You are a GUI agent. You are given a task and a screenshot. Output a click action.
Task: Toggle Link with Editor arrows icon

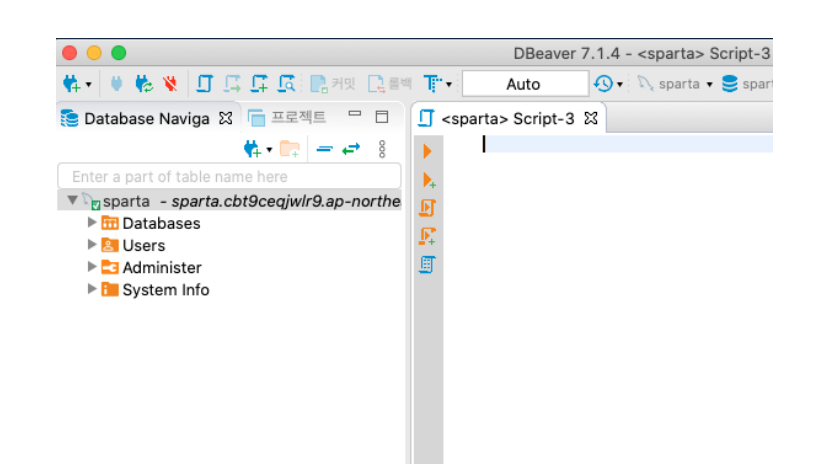point(351,149)
